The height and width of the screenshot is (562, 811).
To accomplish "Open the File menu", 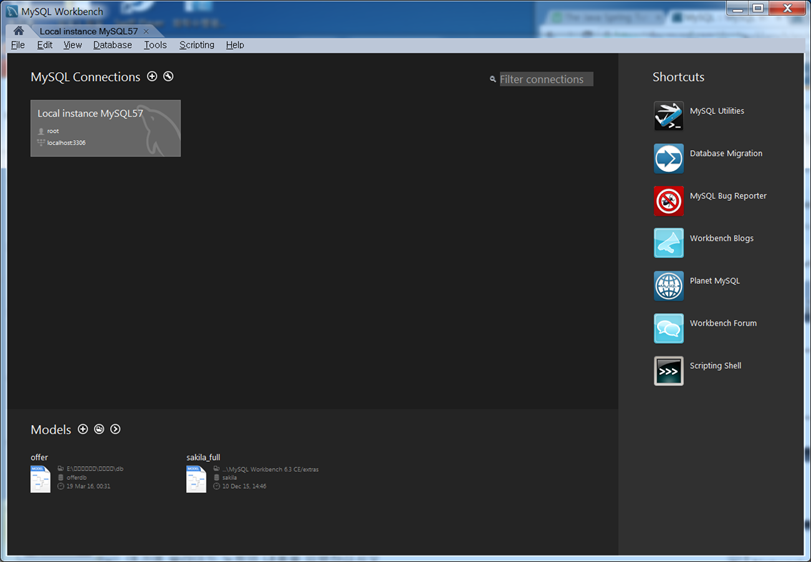I will click(18, 45).
